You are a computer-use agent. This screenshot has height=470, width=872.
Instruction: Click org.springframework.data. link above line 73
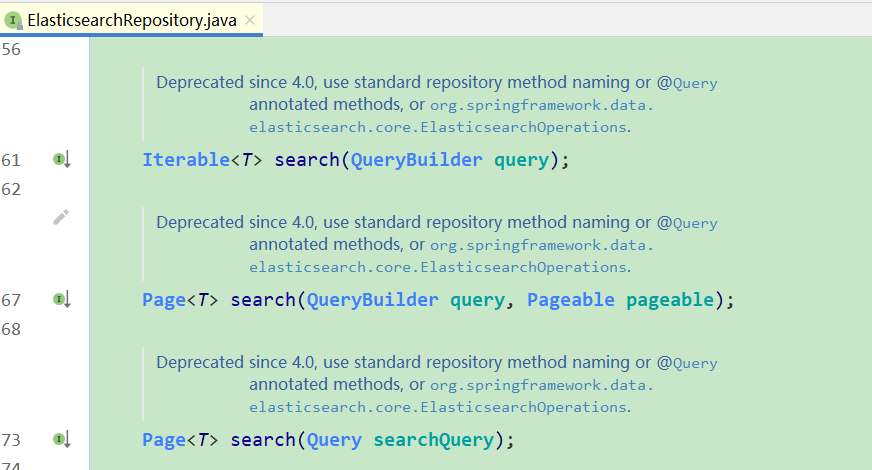point(542,385)
